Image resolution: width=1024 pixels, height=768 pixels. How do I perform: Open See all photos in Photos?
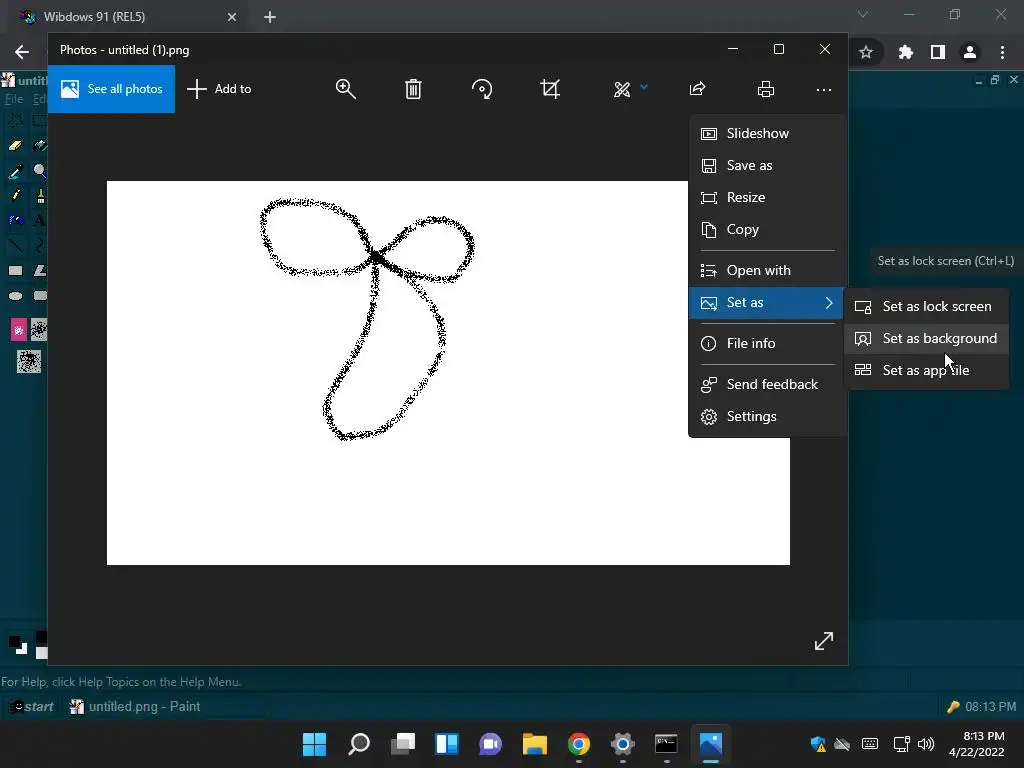pyautogui.click(x=111, y=89)
